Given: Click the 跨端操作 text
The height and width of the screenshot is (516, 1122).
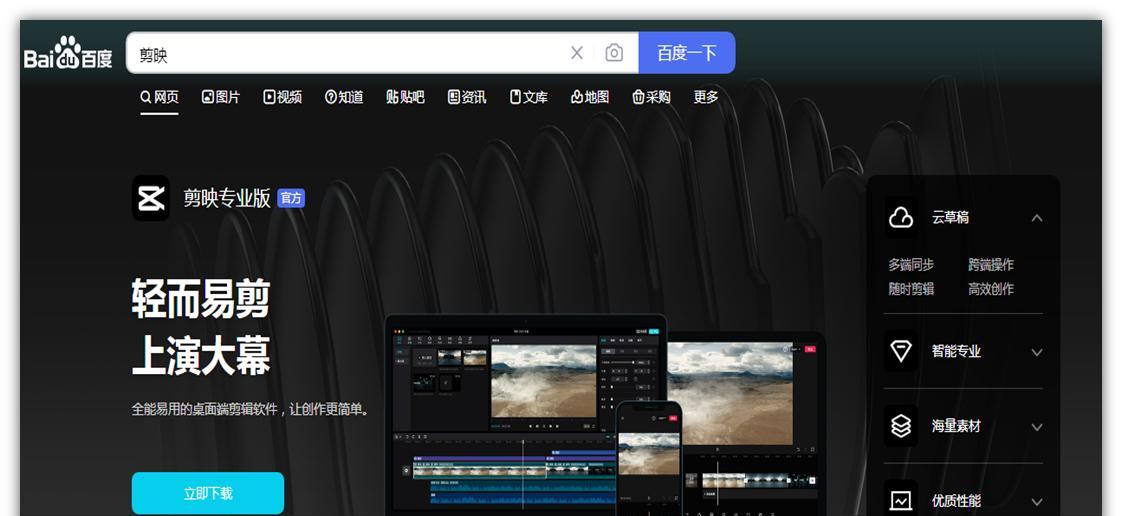Looking at the screenshot, I should tap(991, 265).
